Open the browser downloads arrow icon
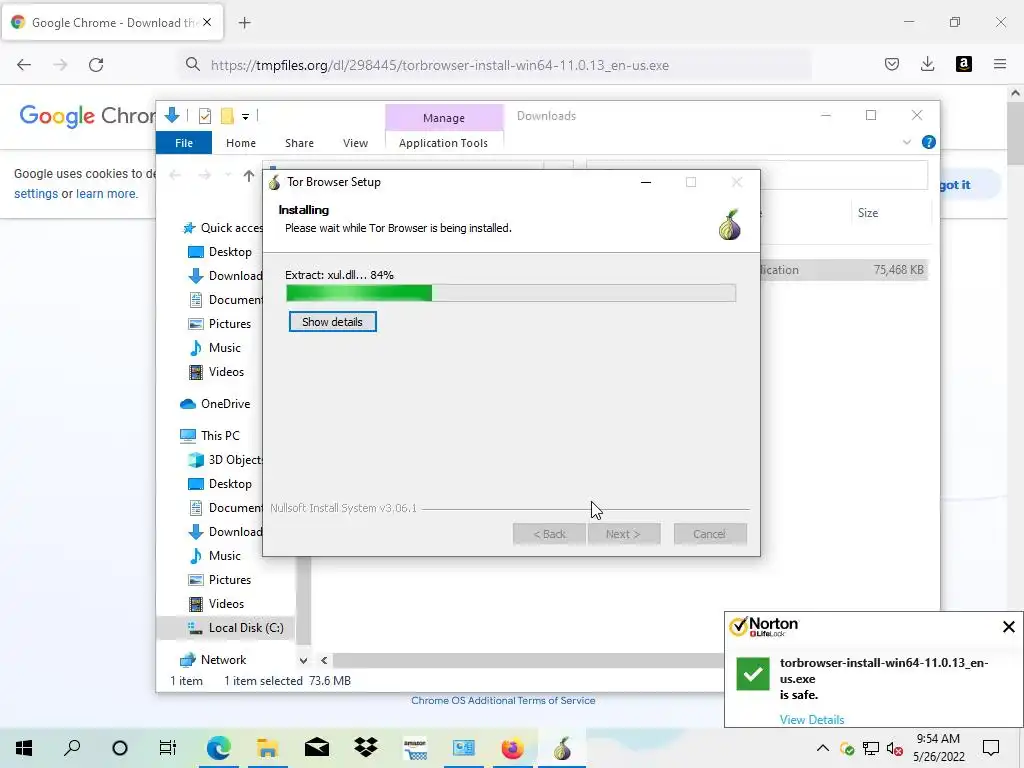Screen dimensions: 1024x768 click(927, 64)
